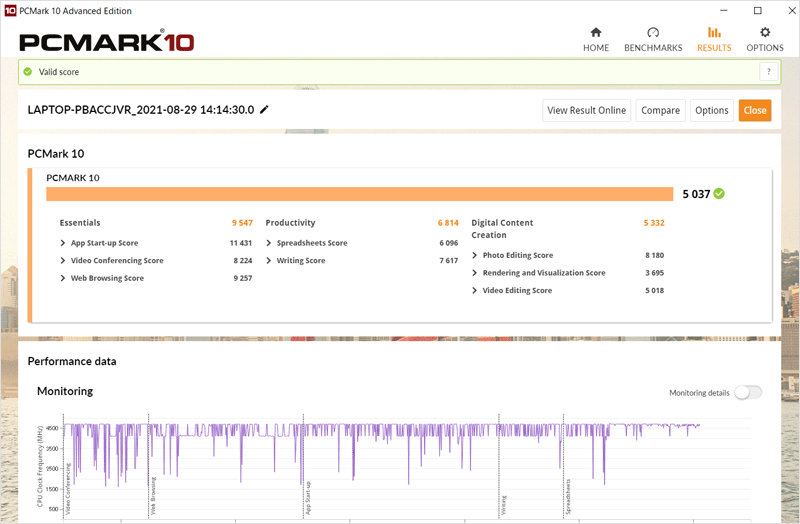Image resolution: width=800 pixels, height=524 pixels.
Task: Expand App Start-up Score
Action: [64, 243]
